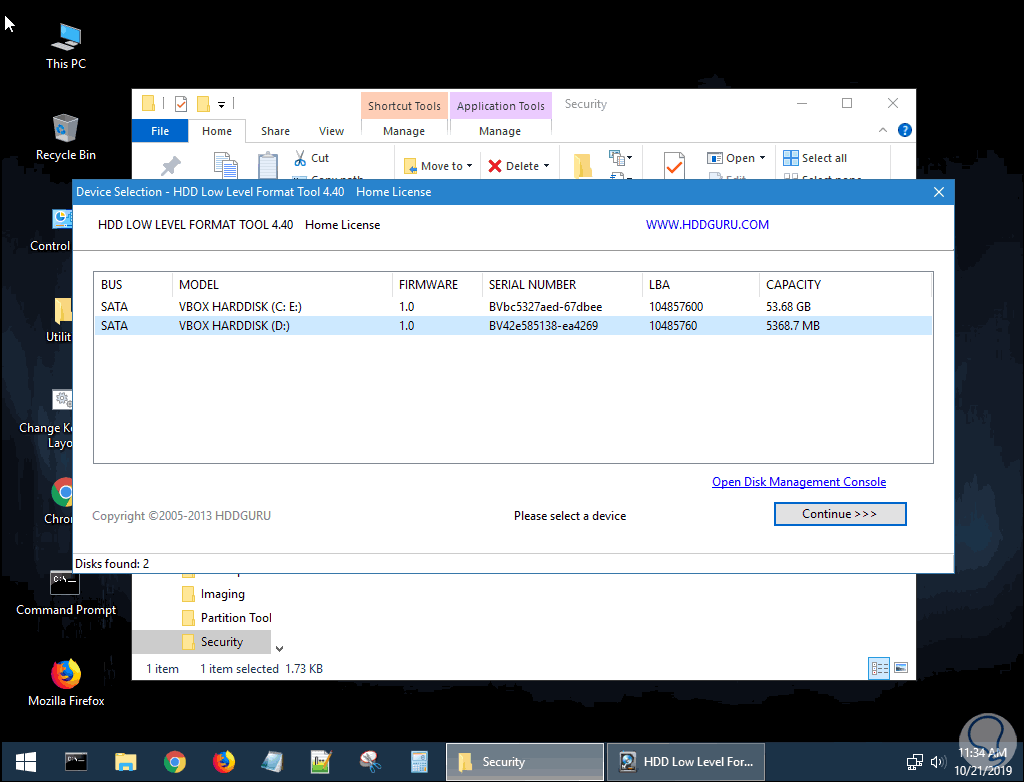Click Select all in Explorer ribbon
Viewport: 1024px width, 782px height.
(x=815, y=158)
